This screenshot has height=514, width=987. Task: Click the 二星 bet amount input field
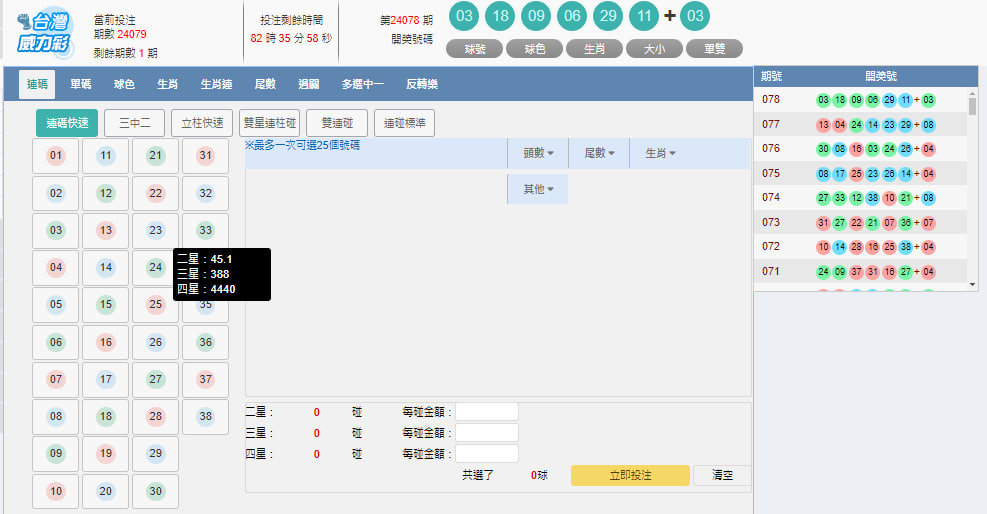click(487, 411)
